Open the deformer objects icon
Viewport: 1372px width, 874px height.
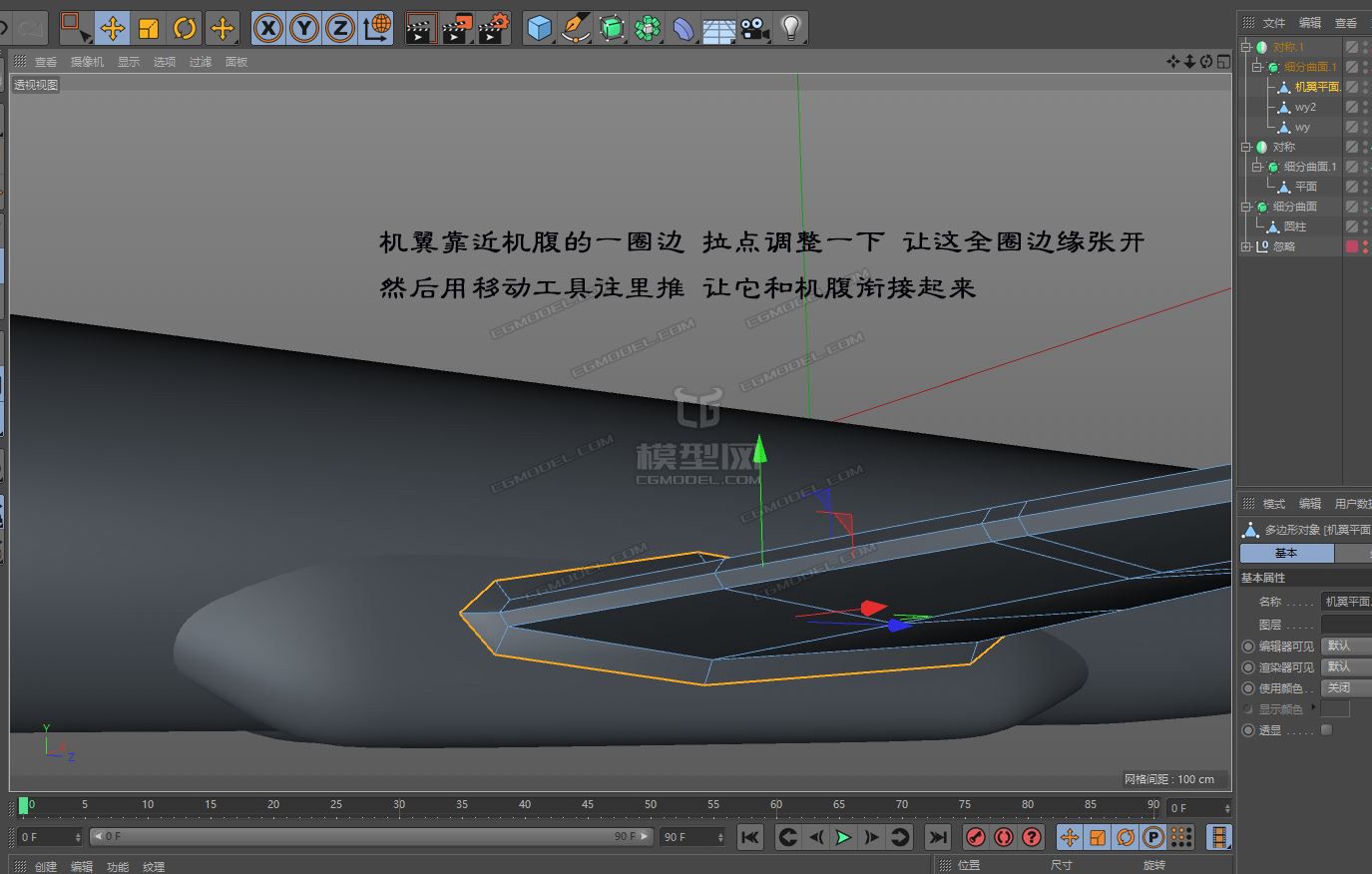(684, 28)
